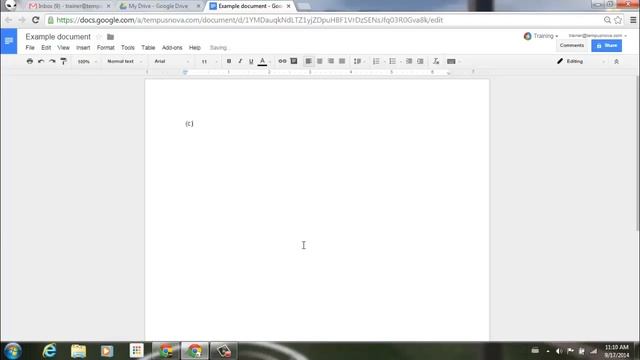Open the Editing mode dropdown
The height and width of the screenshot is (360, 640).
580,61
